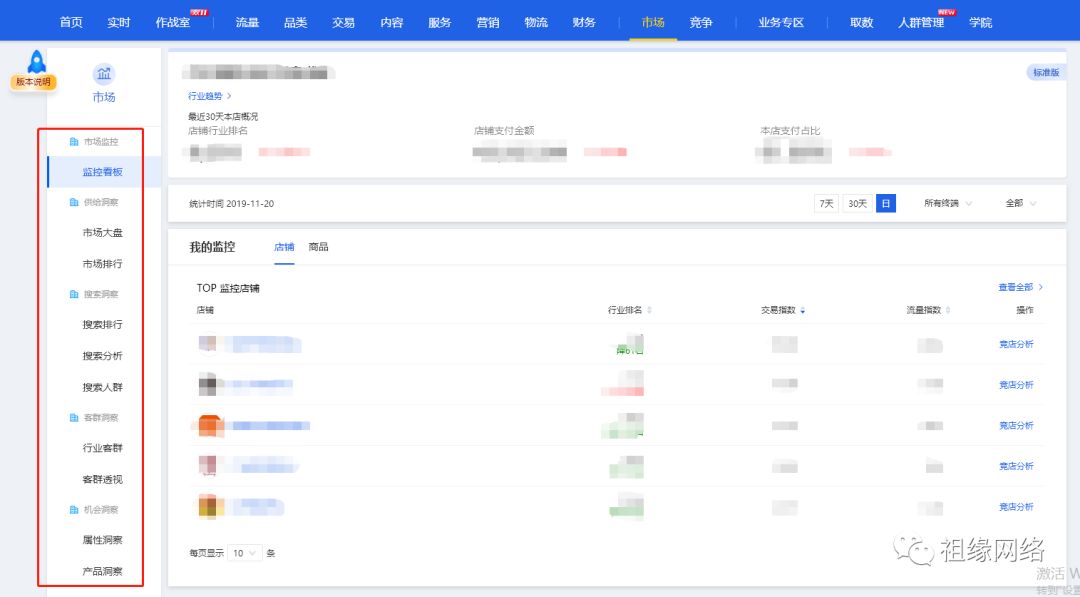1080x597 pixels.
Task: Open 竞争 in top navigation
Action: 701,23
